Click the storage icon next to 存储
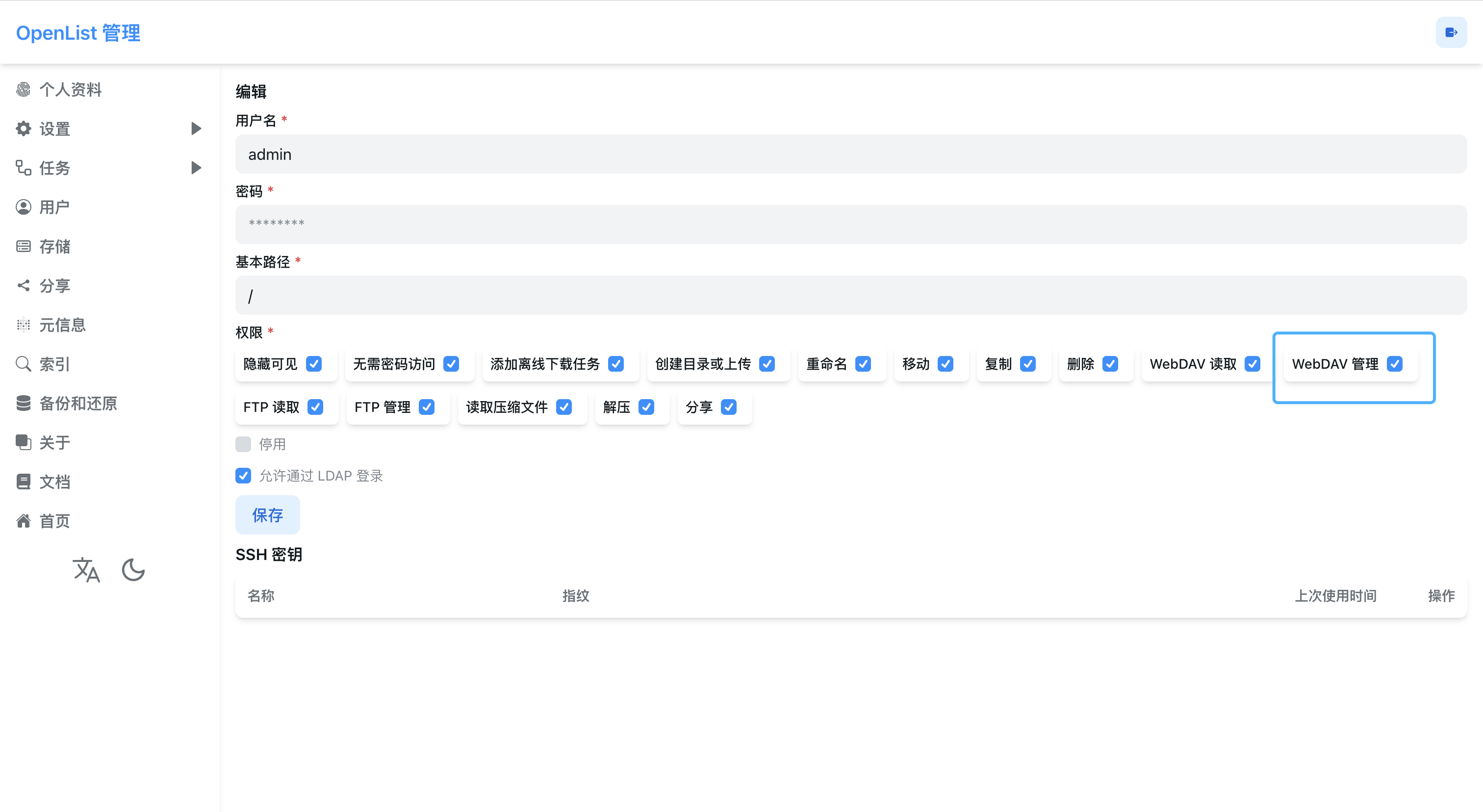 [x=24, y=246]
